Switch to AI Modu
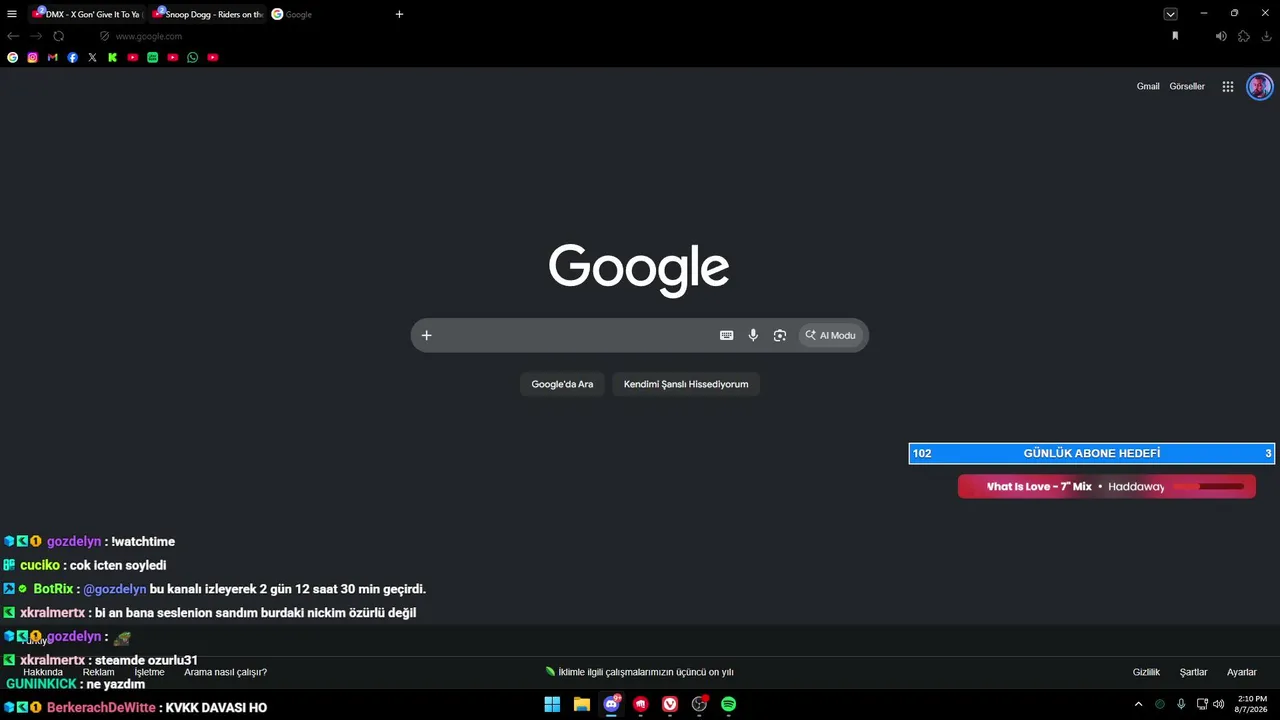Viewport: 1280px width, 720px height. point(831,335)
